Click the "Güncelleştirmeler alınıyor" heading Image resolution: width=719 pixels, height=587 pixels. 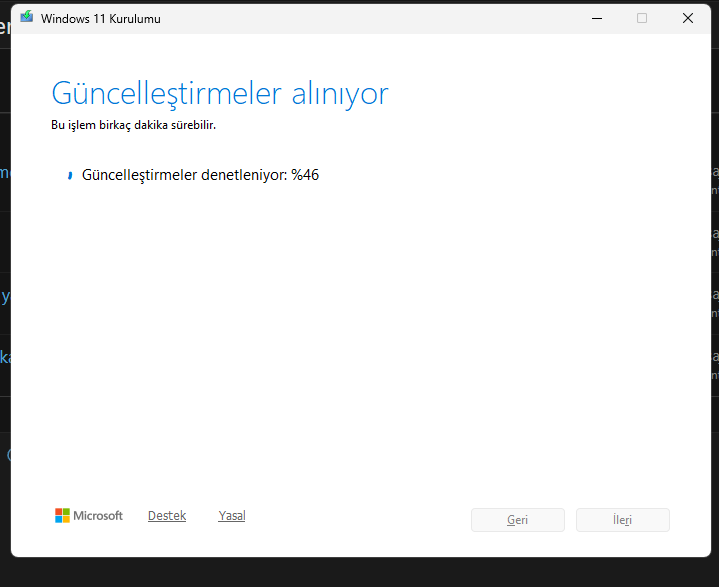220,94
